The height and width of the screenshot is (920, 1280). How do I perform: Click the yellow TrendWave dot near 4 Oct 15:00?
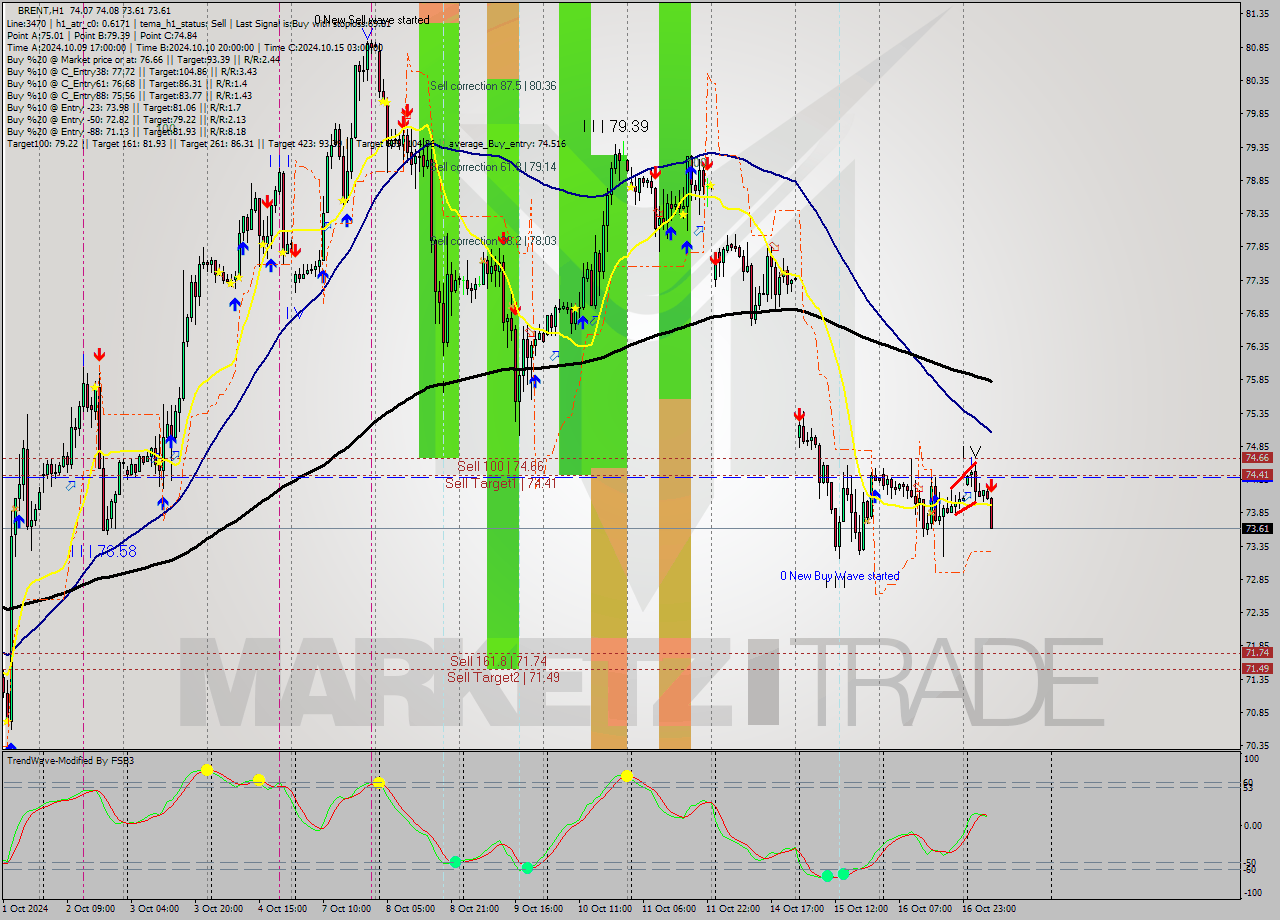tap(259, 778)
